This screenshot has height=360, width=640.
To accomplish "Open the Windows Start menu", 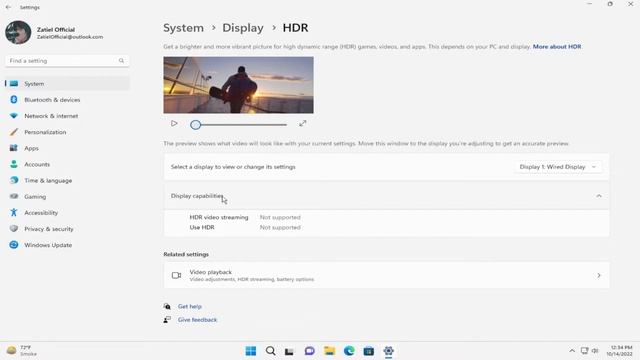I will pyautogui.click(x=251, y=351).
